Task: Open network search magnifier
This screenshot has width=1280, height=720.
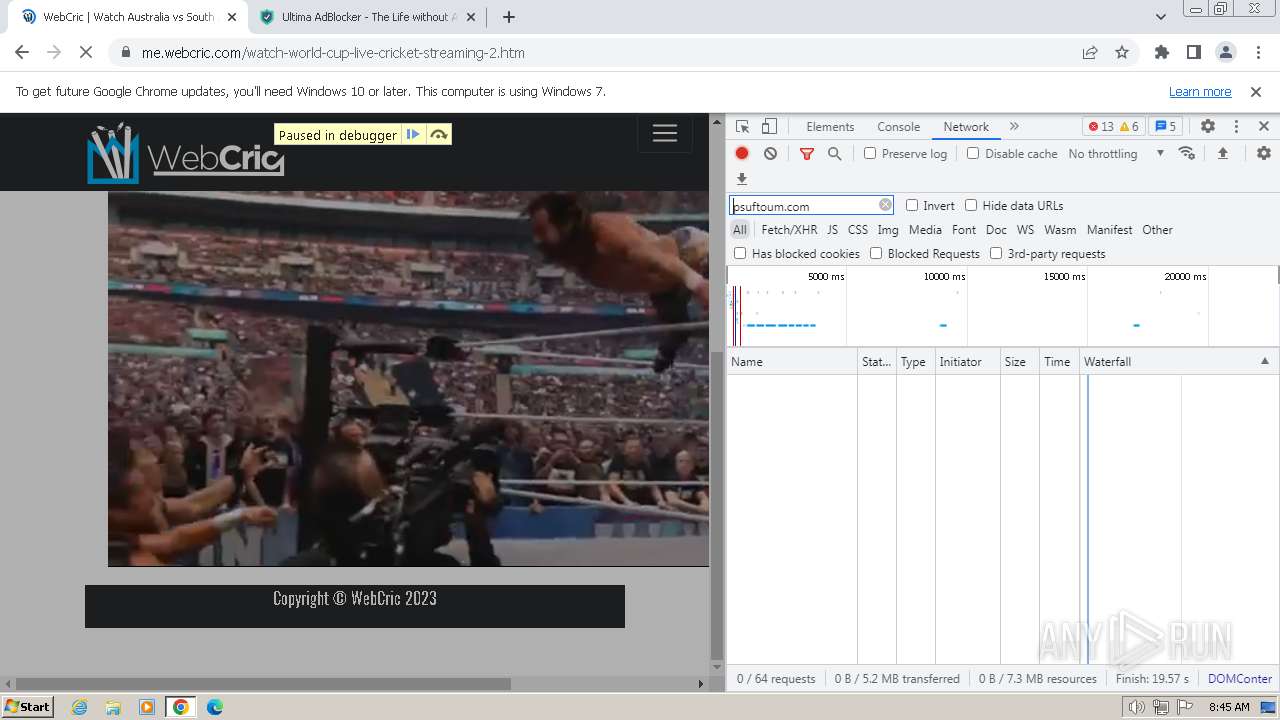Action: (x=834, y=153)
